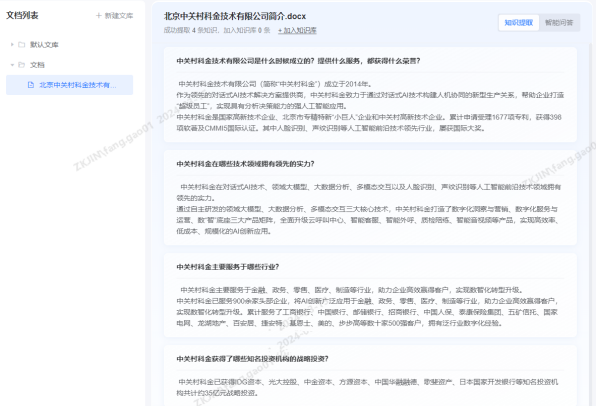Click the +加入知识库 link
The image size is (596, 406).
pos(297,30)
